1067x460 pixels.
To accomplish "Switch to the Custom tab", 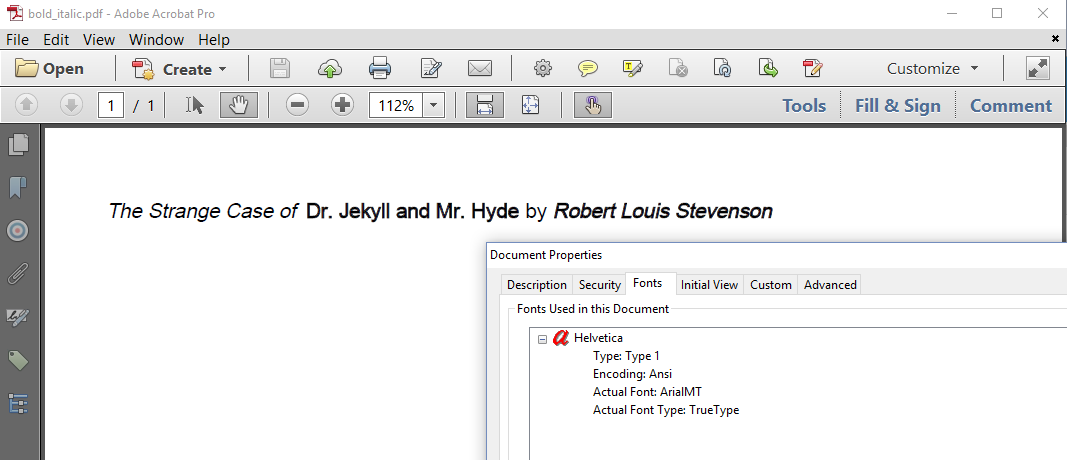I will (770, 285).
